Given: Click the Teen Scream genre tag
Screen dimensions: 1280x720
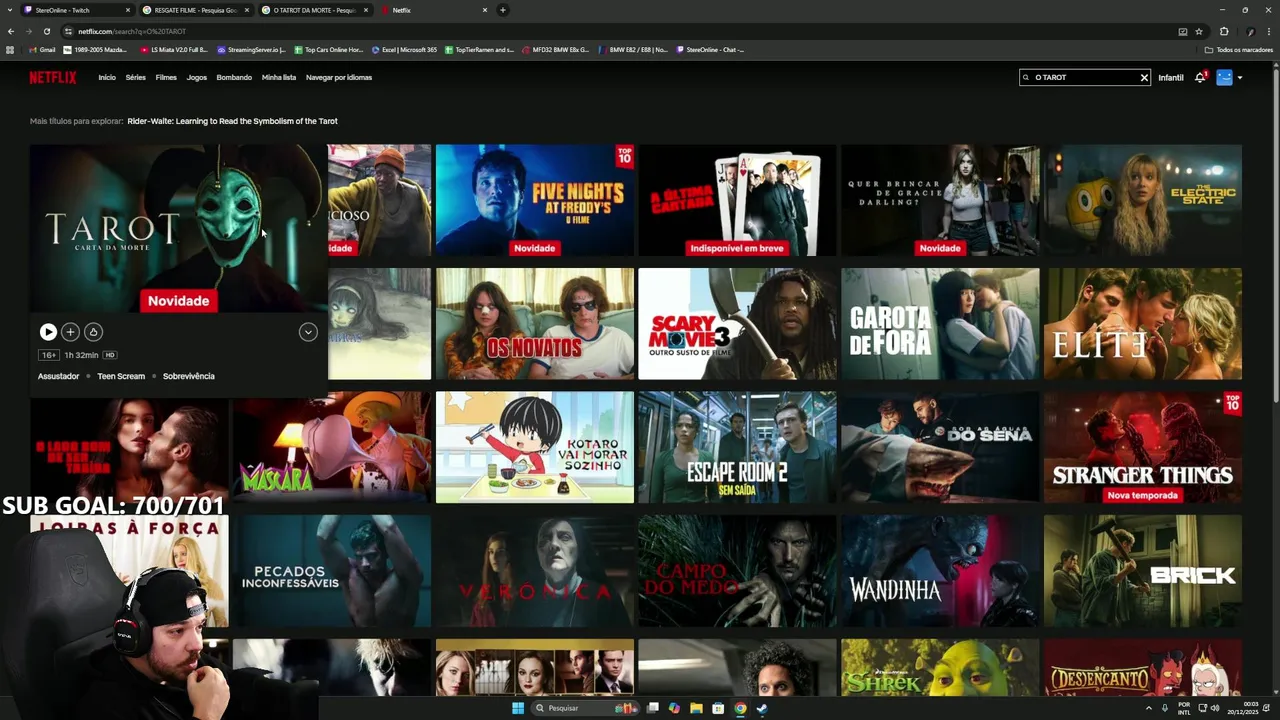Looking at the screenshot, I should point(121,376).
